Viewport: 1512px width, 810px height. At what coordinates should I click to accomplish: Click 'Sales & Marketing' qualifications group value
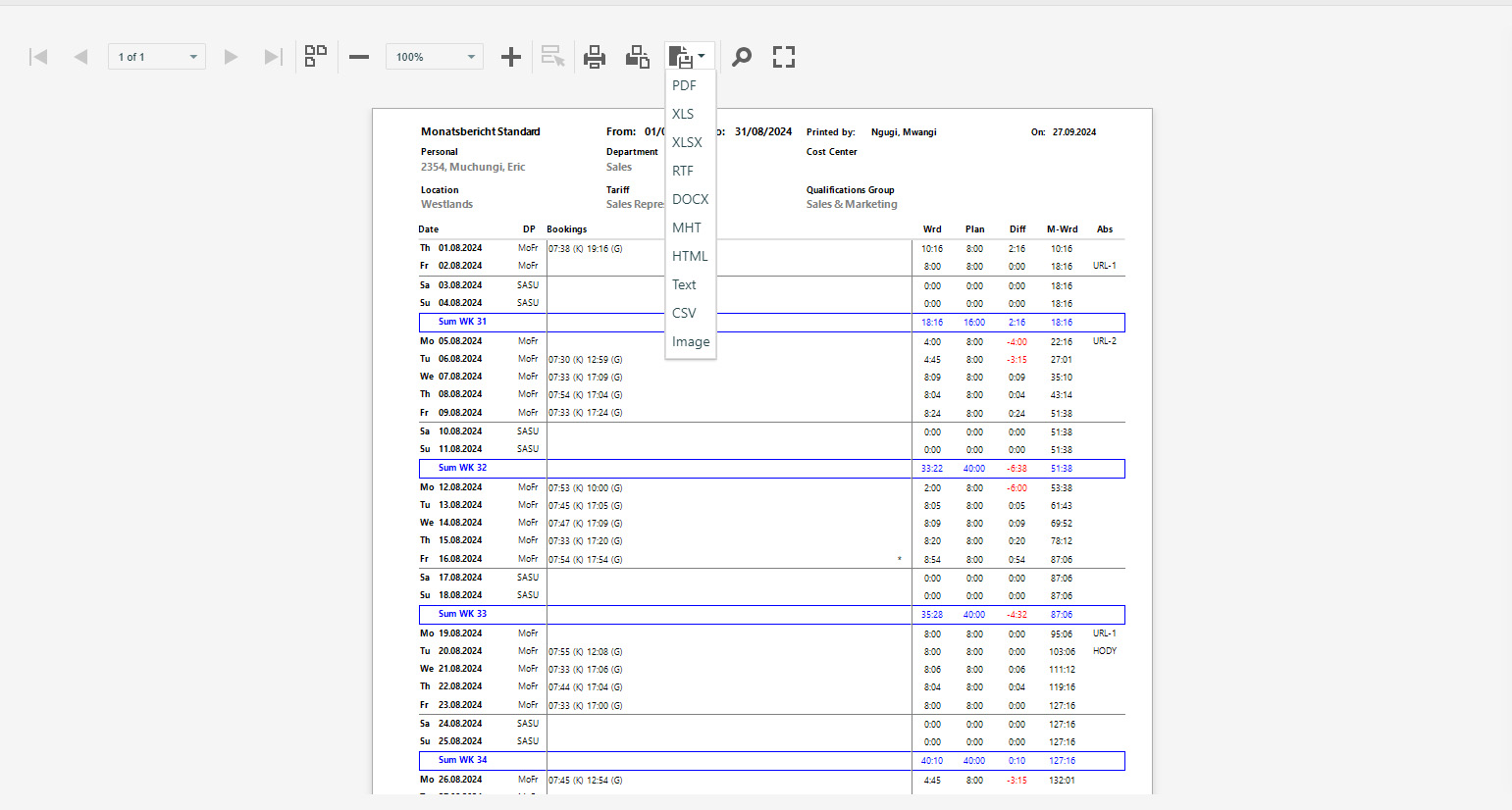click(852, 204)
